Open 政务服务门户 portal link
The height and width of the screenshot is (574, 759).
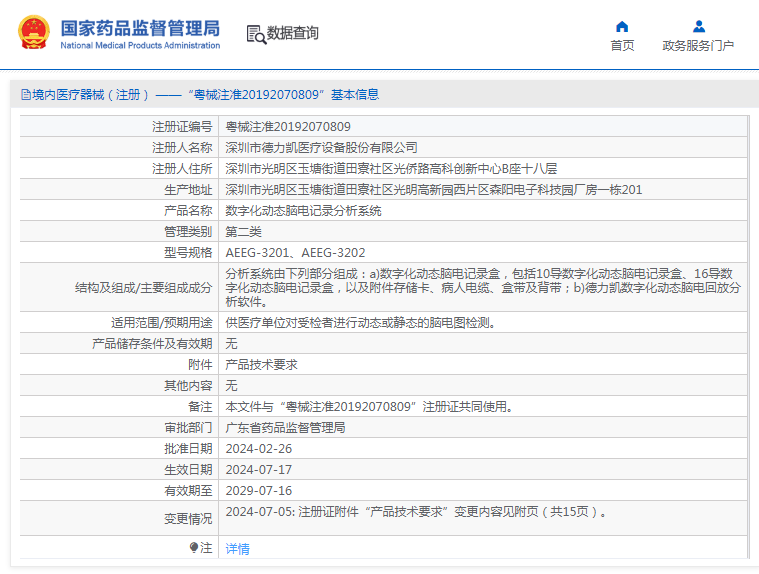[x=698, y=45]
